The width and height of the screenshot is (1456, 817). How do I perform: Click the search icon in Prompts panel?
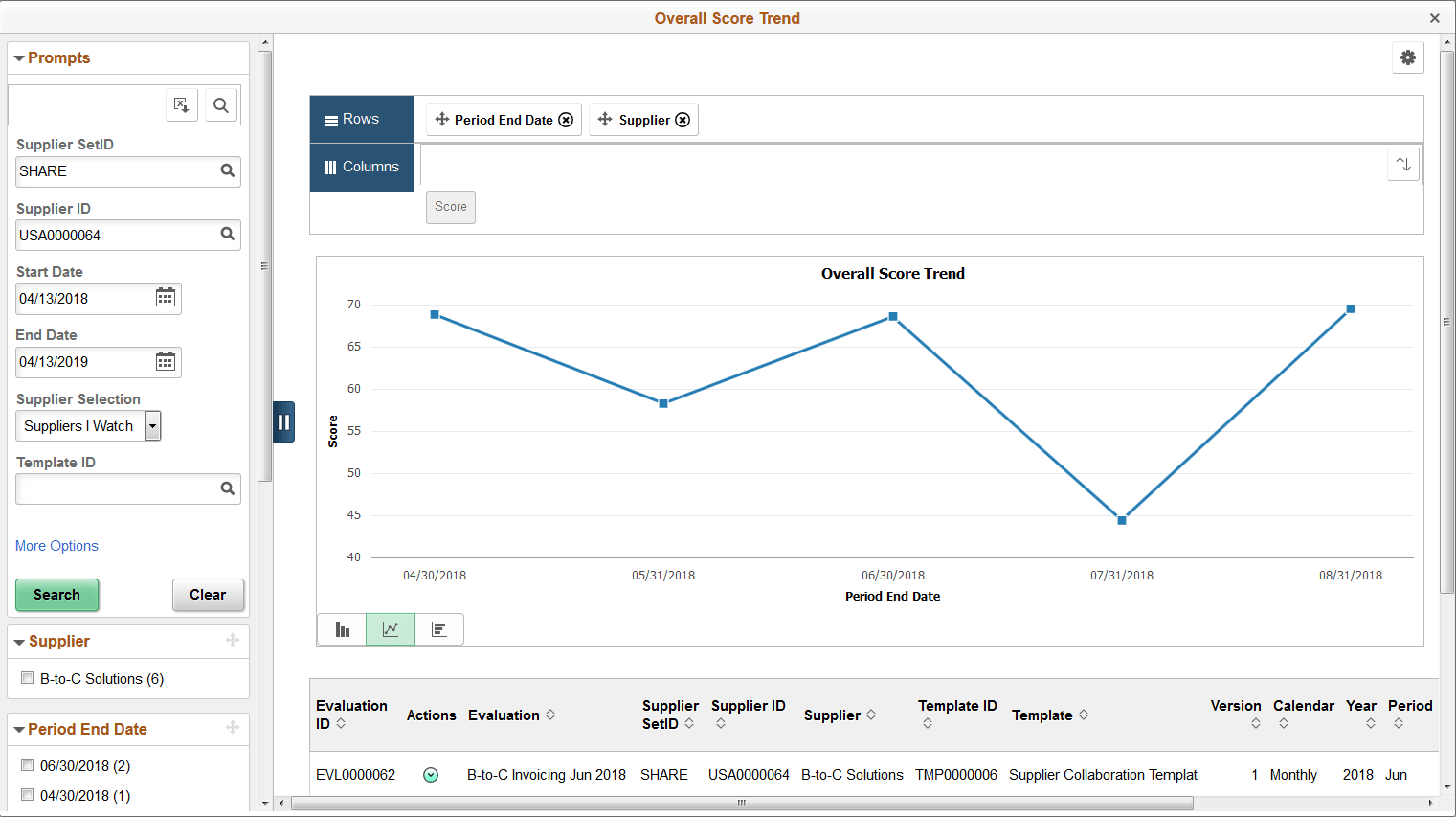point(221,104)
